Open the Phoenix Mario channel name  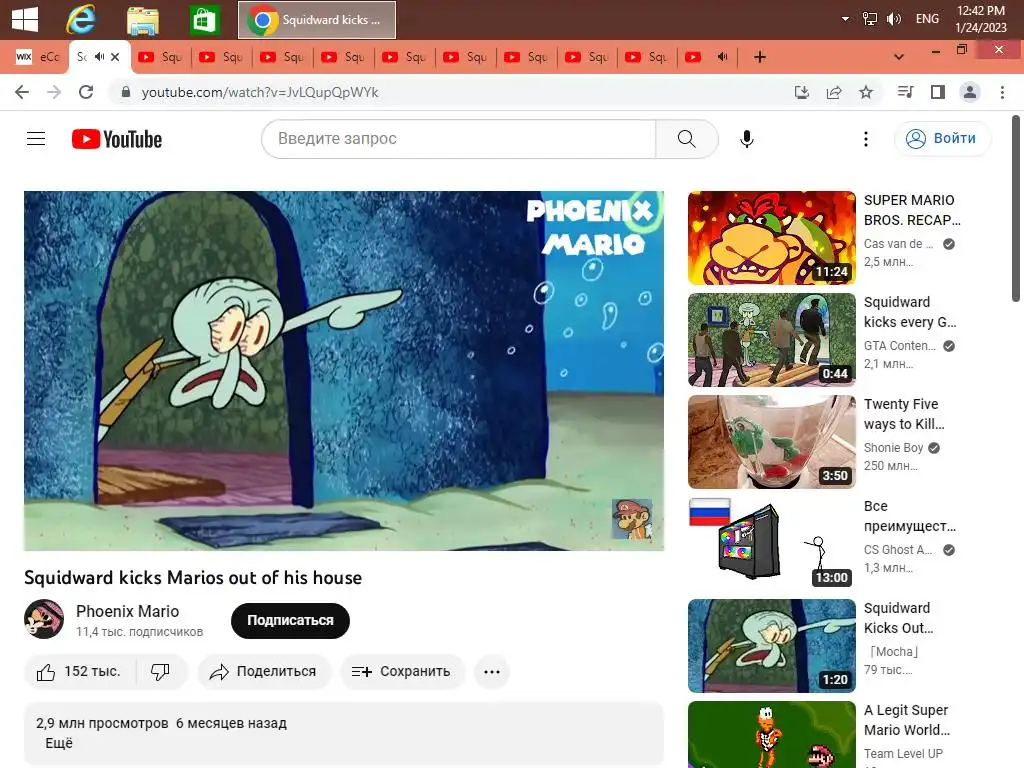(127, 611)
